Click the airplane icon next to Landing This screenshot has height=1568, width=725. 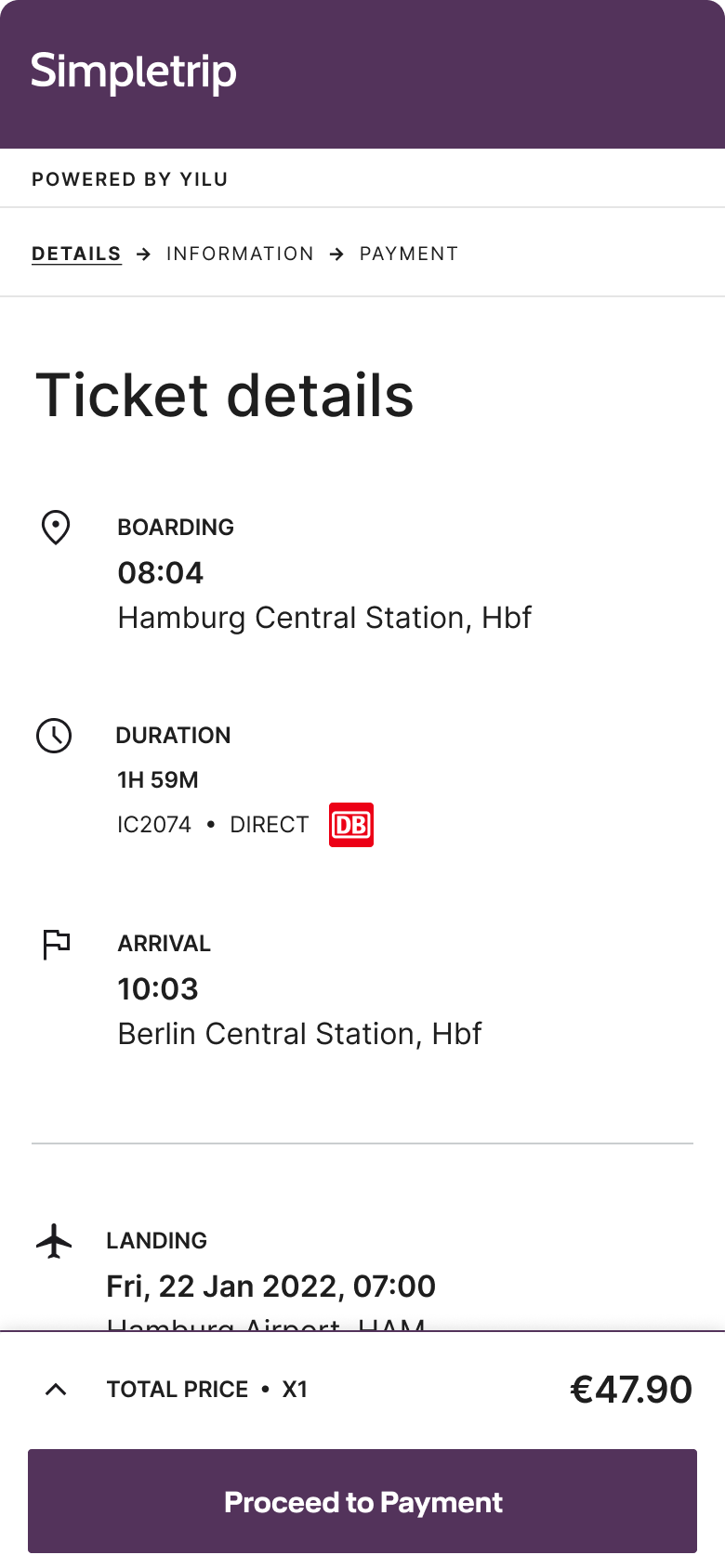(x=54, y=1241)
